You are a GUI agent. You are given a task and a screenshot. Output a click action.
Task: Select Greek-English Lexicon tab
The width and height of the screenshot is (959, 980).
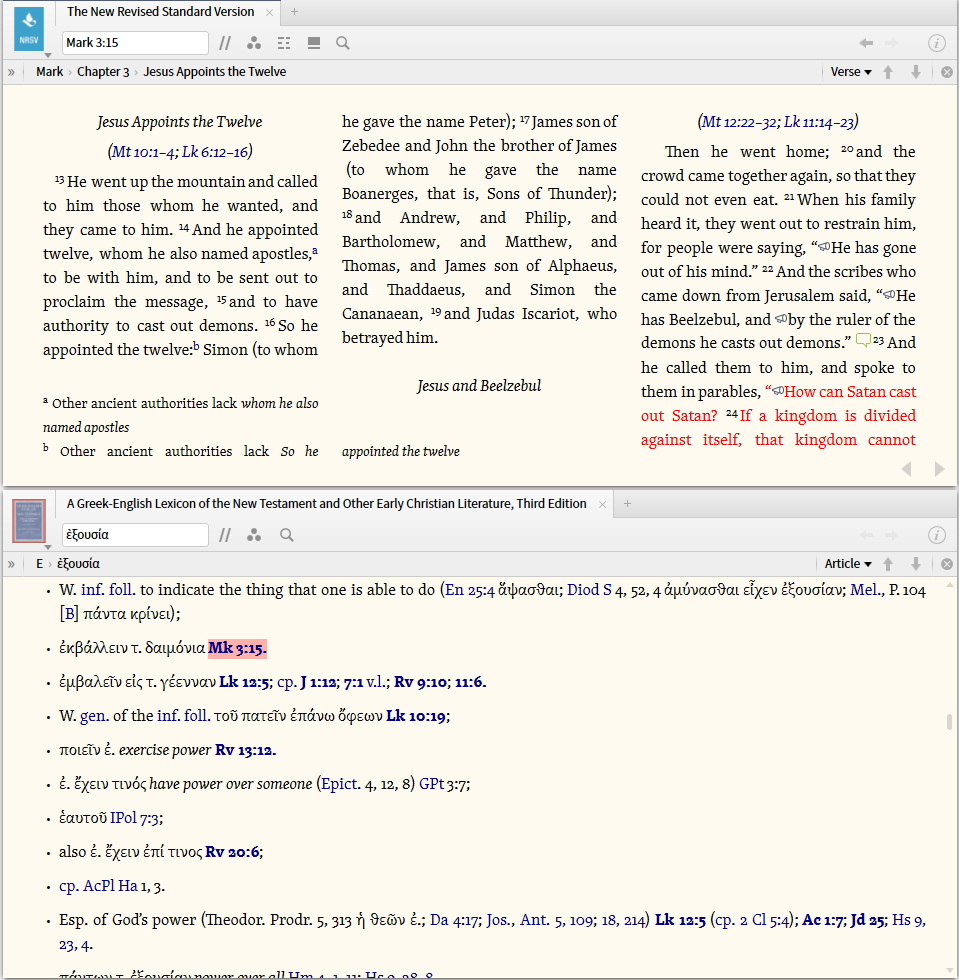(x=326, y=504)
